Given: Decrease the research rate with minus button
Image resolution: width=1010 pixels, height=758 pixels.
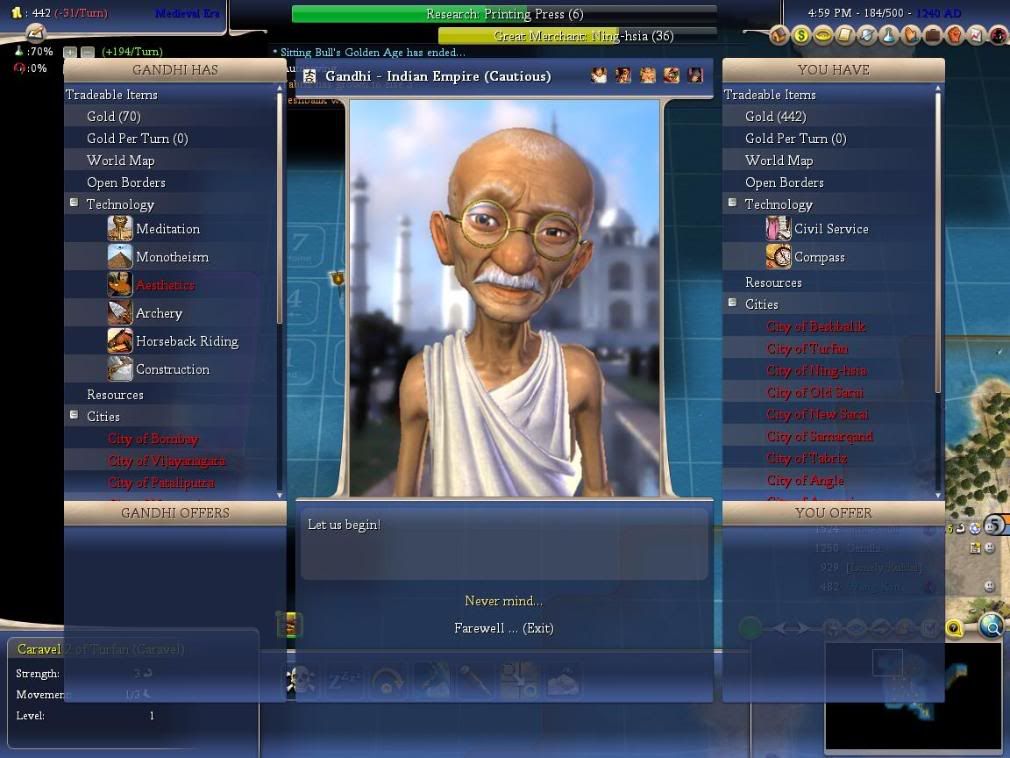Looking at the screenshot, I should pyautogui.click(x=88, y=52).
